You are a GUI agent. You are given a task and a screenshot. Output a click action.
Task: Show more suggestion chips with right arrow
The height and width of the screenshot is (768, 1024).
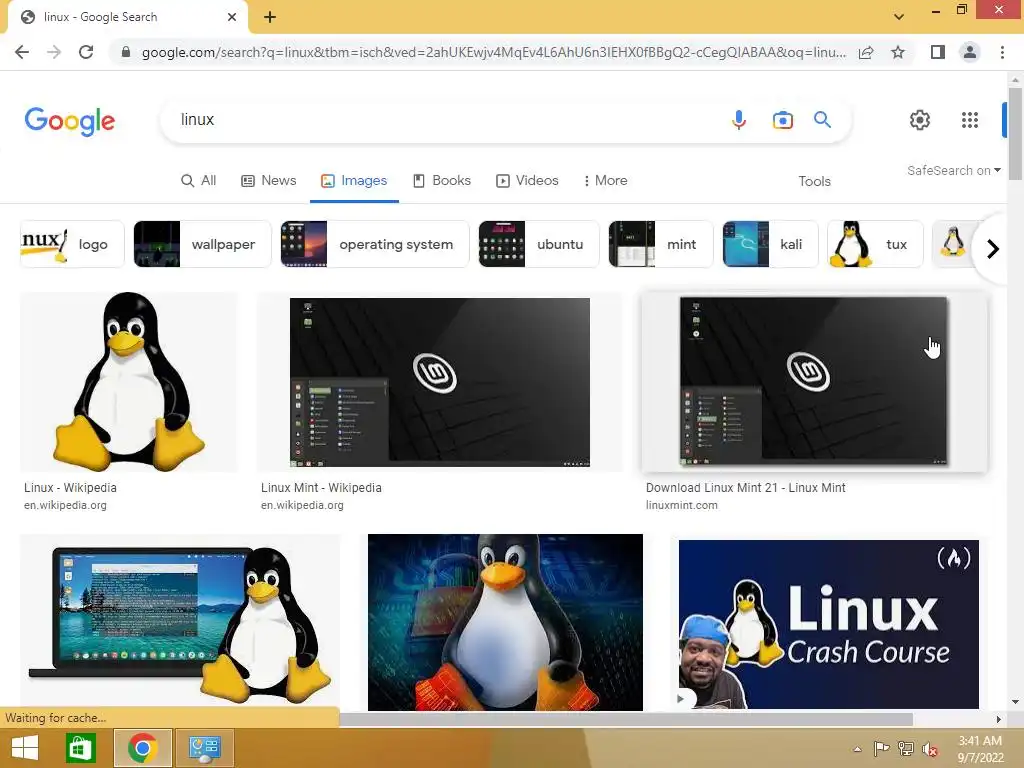[993, 249]
